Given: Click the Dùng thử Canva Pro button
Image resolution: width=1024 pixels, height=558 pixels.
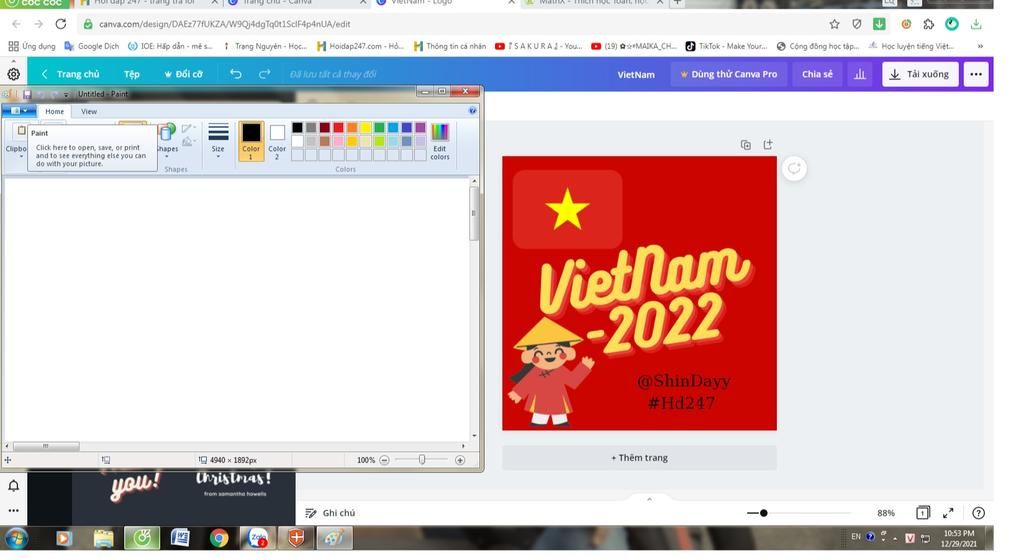Looking at the screenshot, I should pos(729,74).
